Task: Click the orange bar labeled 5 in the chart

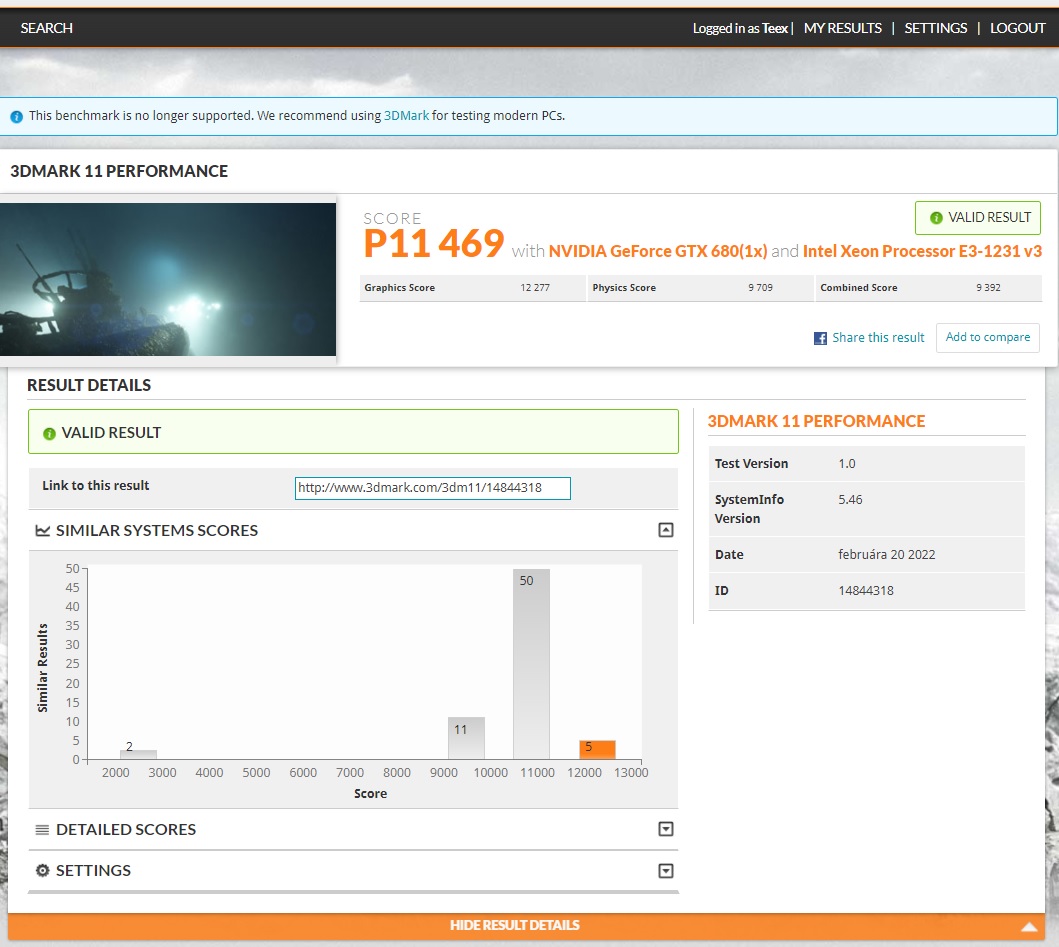Action: 597,750
